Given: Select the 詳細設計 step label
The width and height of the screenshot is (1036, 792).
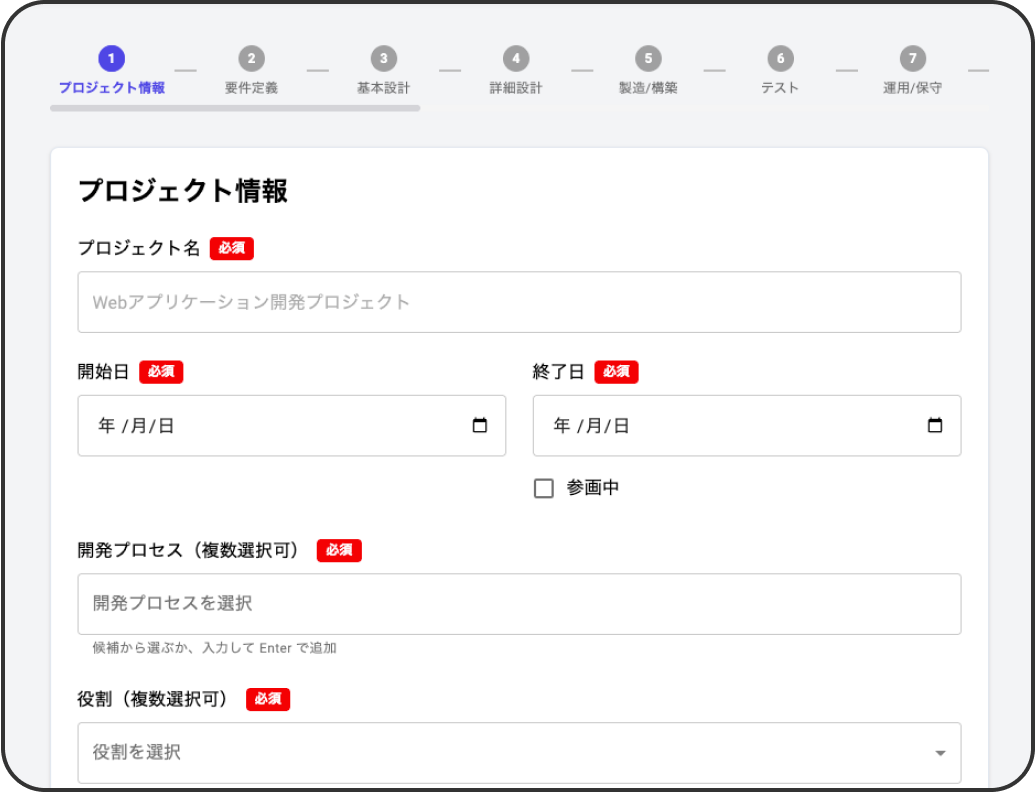Looking at the screenshot, I should coord(515,88).
